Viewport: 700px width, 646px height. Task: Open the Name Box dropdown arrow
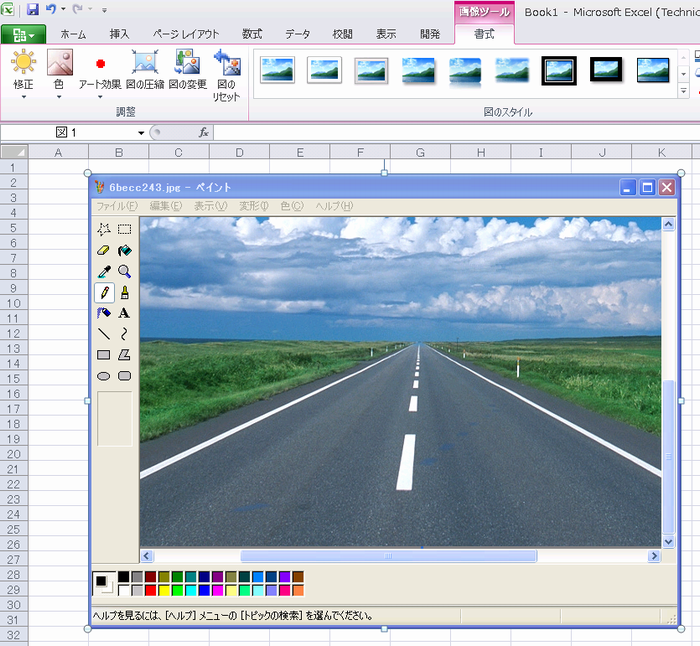click(x=141, y=133)
